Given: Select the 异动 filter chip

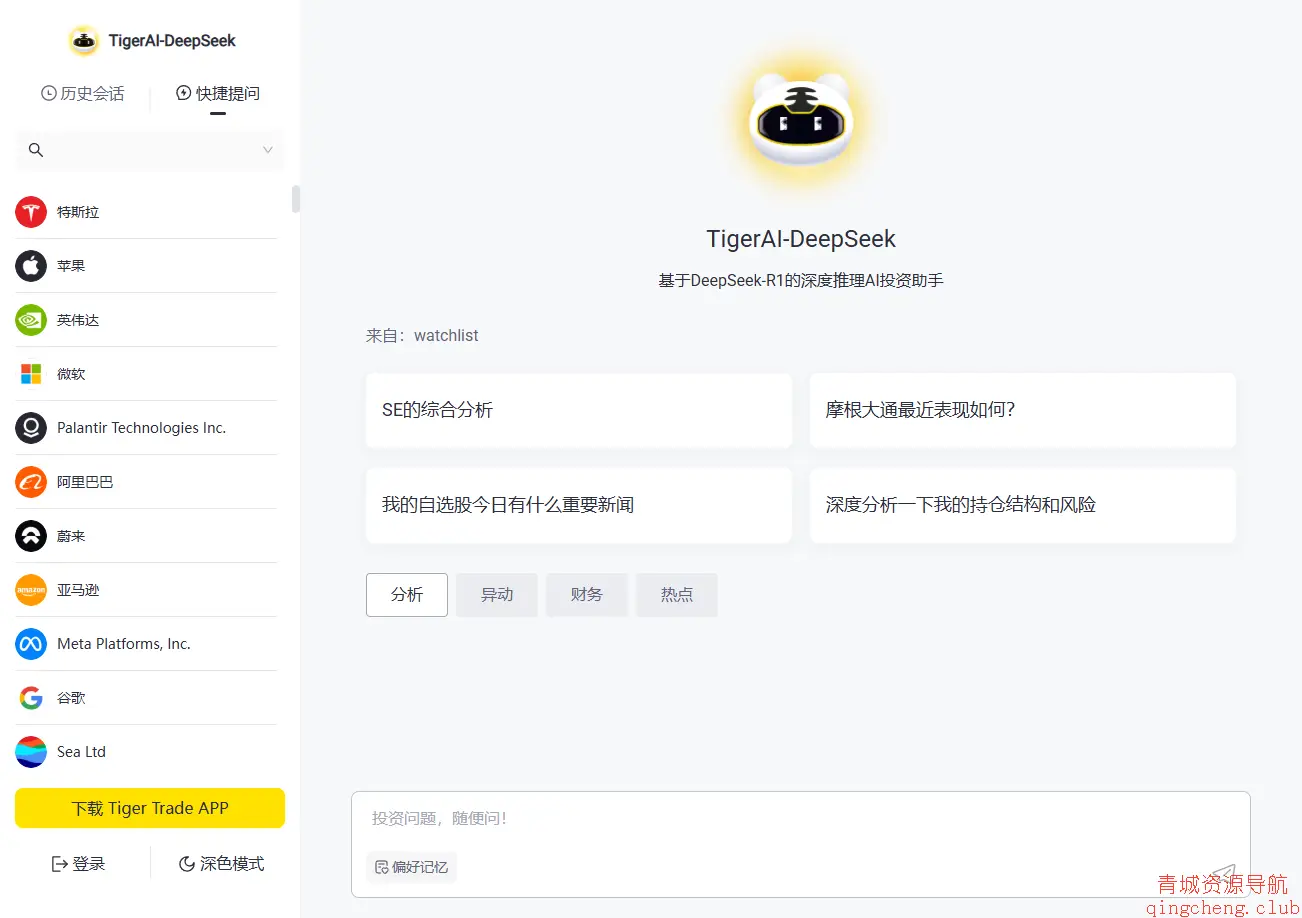Looking at the screenshot, I should click(x=496, y=595).
